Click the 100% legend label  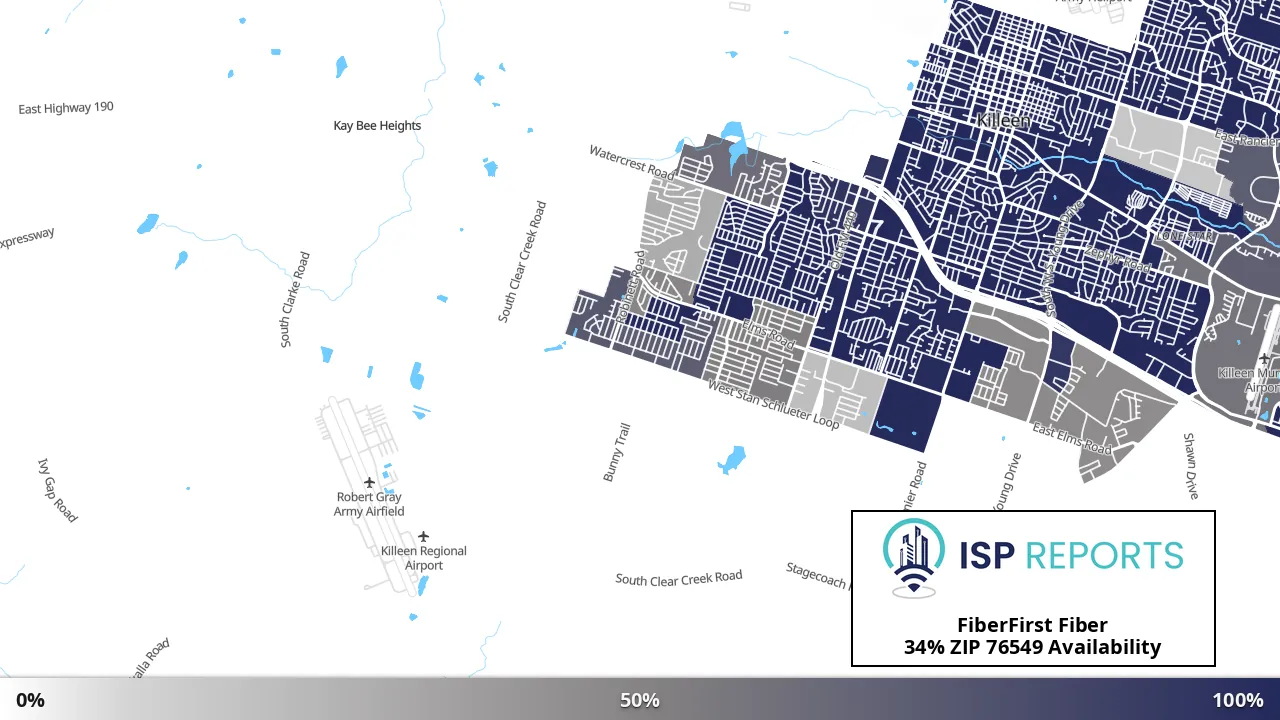click(x=1238, y=700)
